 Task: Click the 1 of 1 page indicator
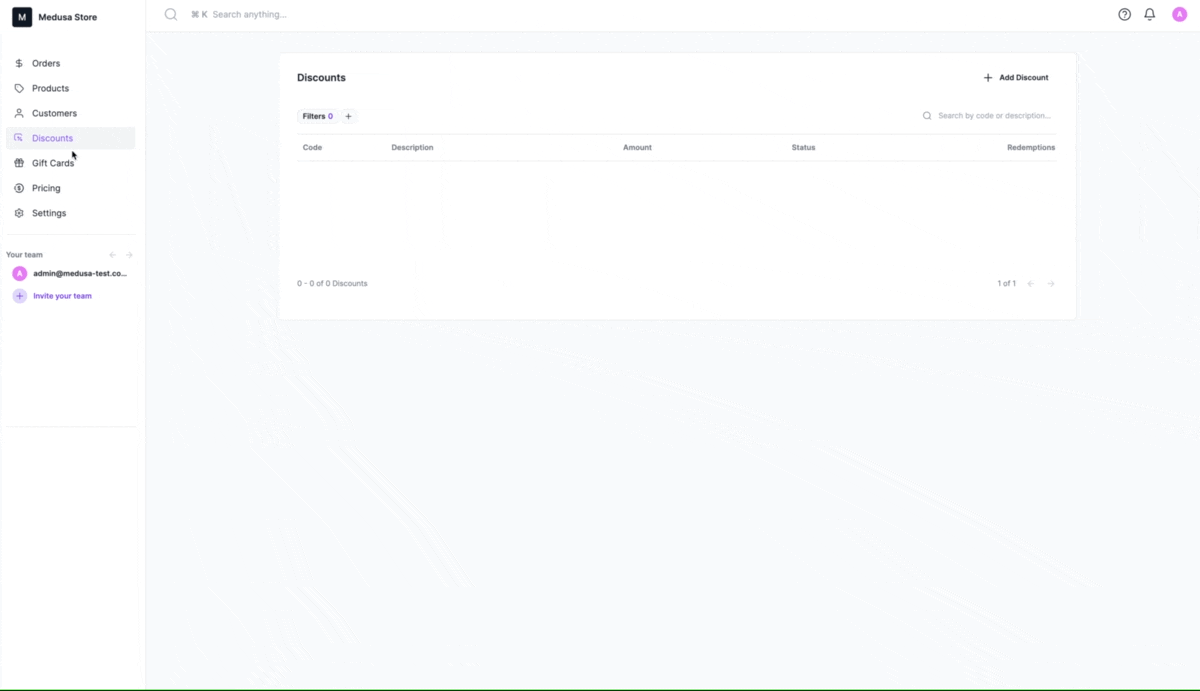(1006, 284)
